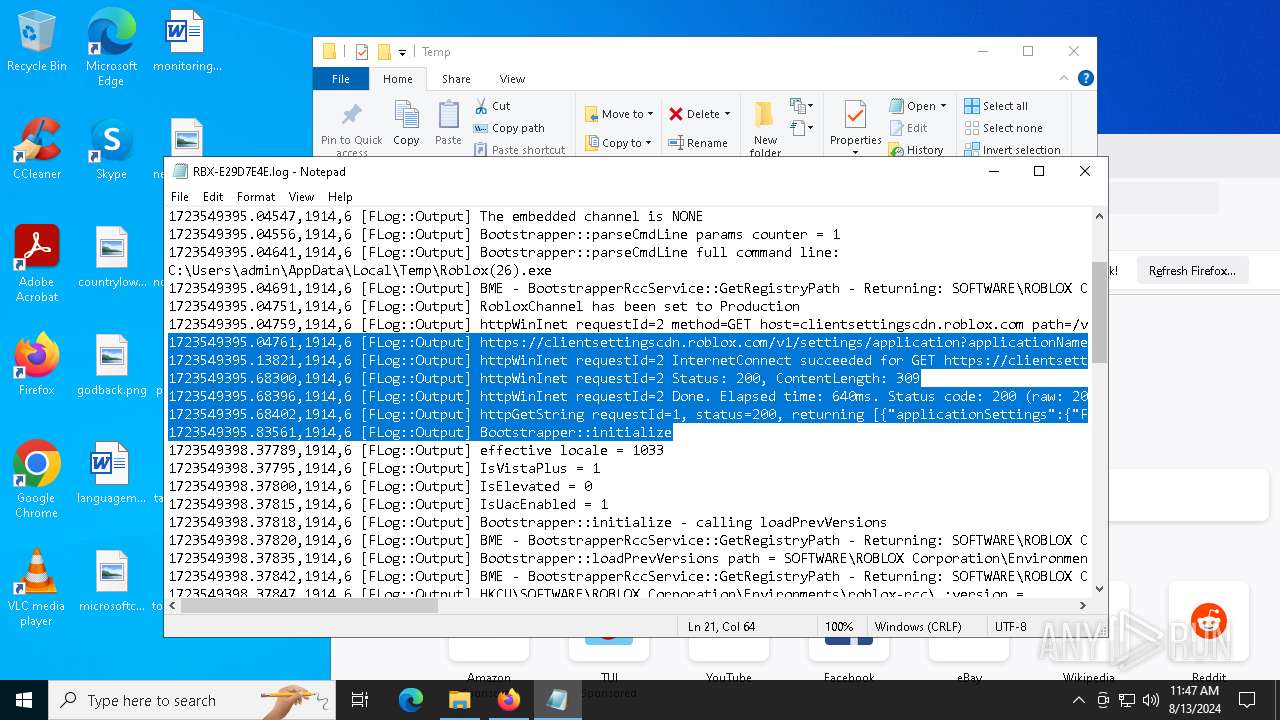Image resolution: width=1280 pixels, height=720 pixels.
Task: Click Select none in the ribbon
Action: point(1003,128)
